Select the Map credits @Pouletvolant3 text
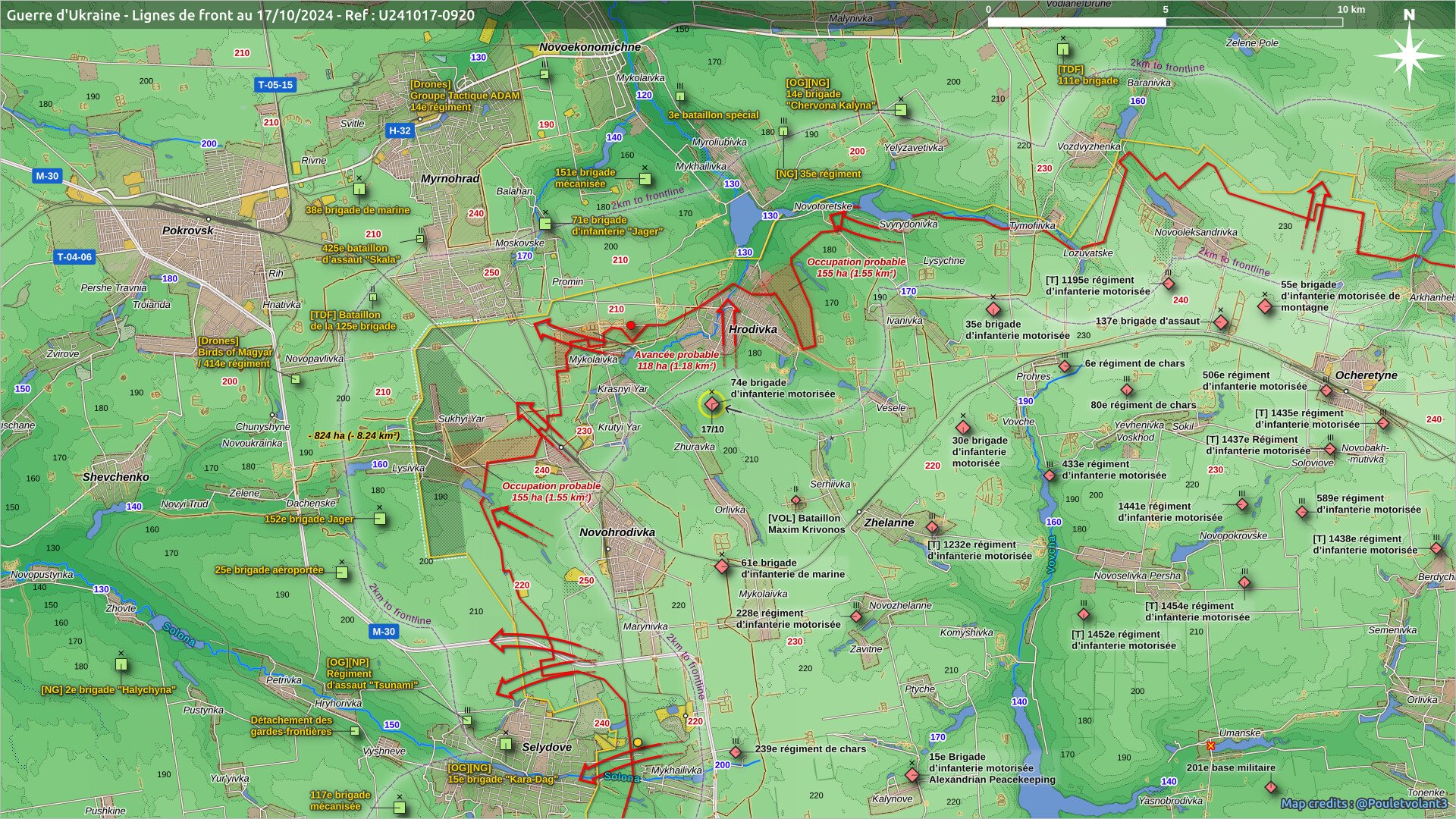The height and width of the screenshot is (819, 1456). [1363, 804]
